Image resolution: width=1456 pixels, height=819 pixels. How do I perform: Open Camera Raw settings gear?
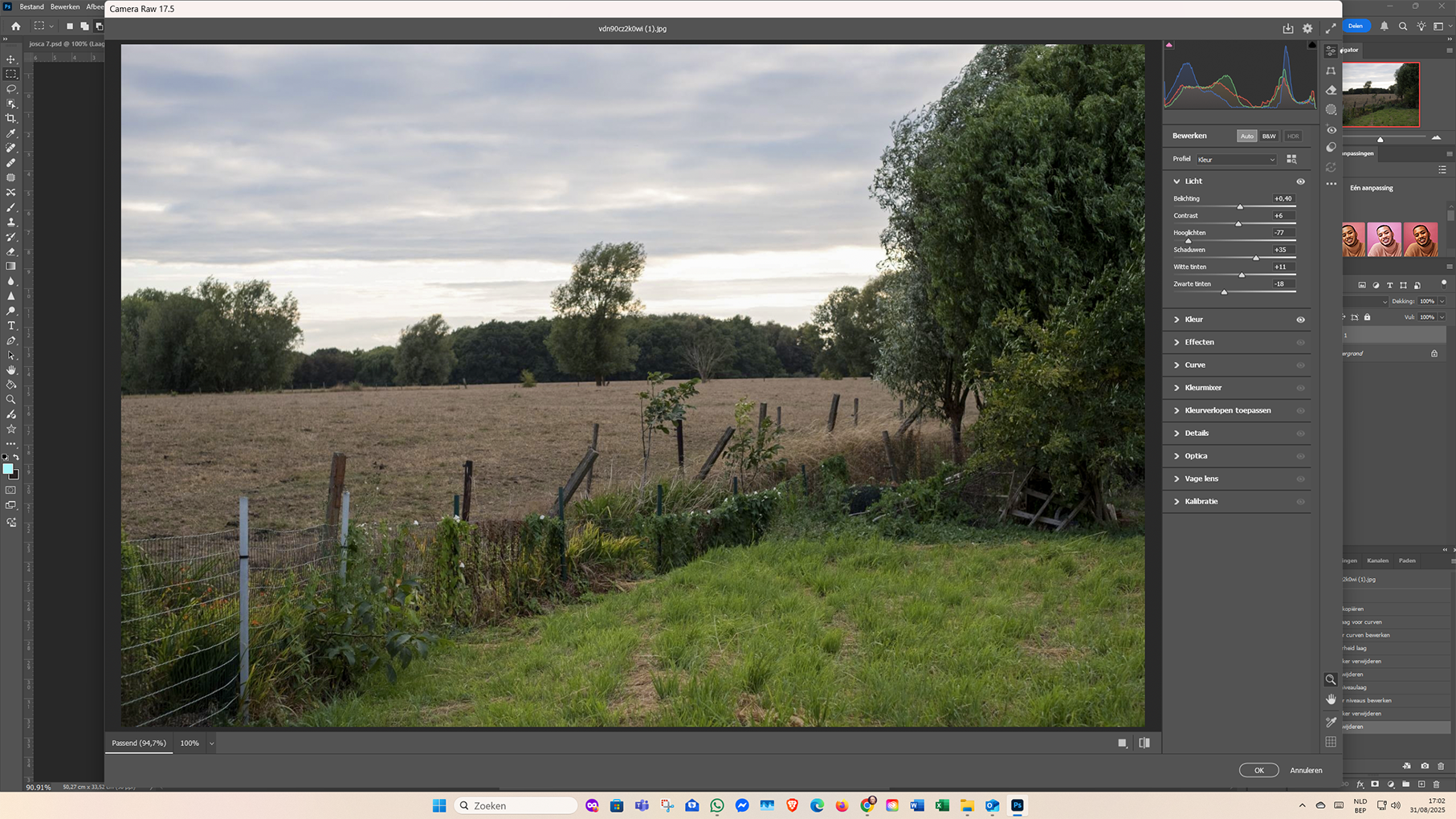pyautogui.click(x=1307, y=28)
